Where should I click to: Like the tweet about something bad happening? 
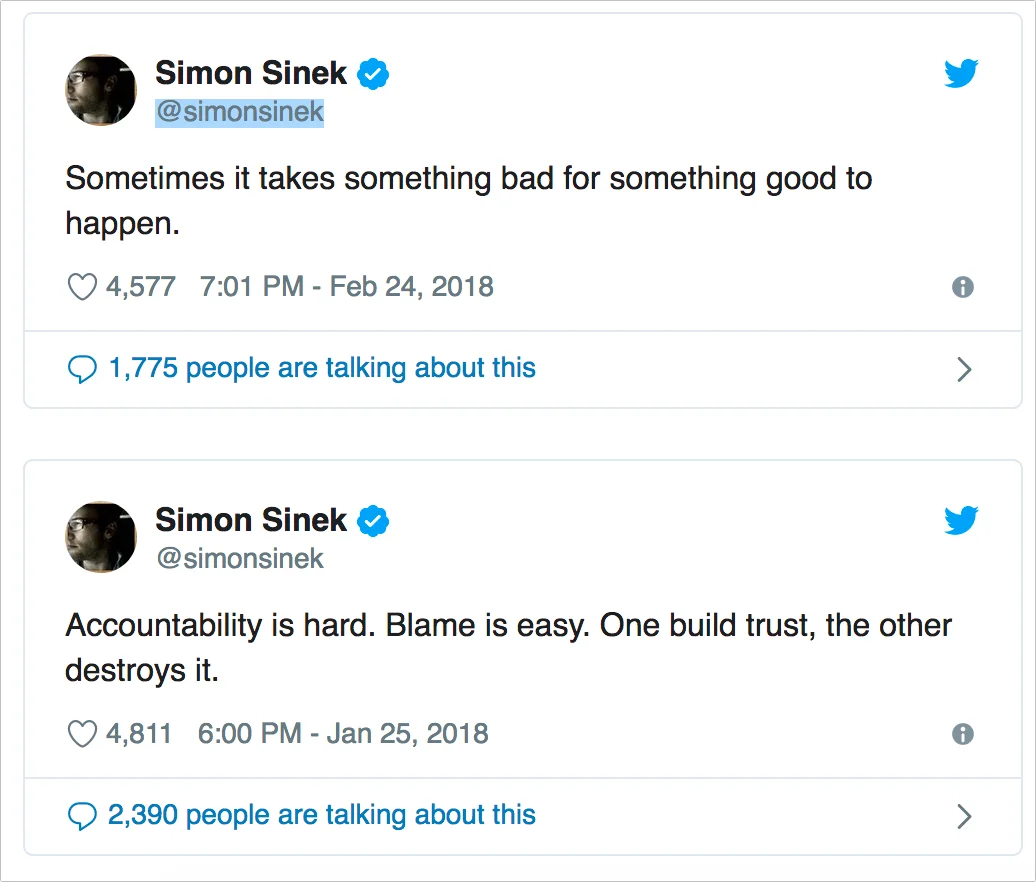[x=81, y=287]
